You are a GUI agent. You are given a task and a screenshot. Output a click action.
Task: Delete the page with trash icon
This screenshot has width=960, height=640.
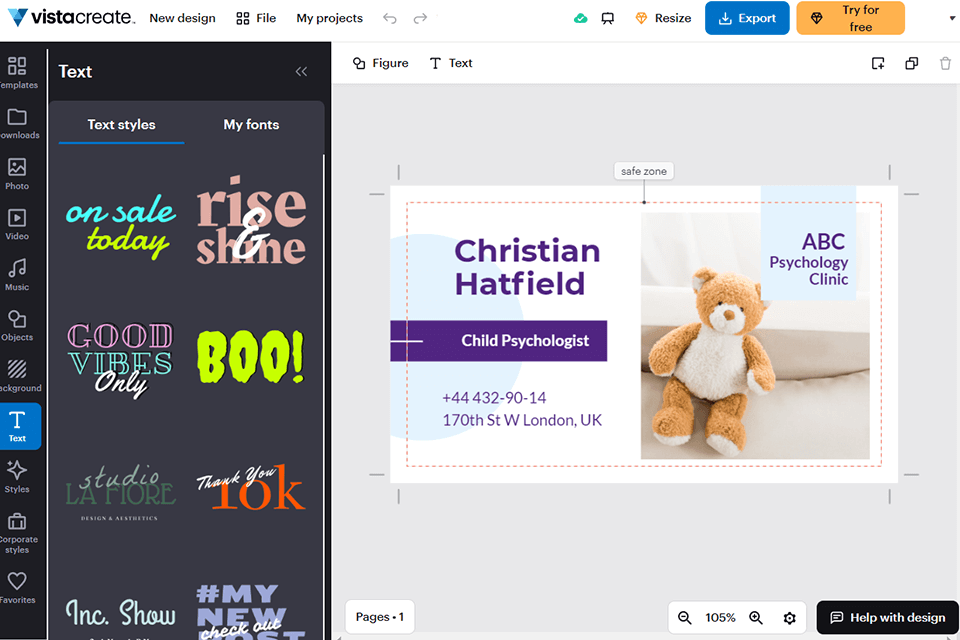click(945, 63)
